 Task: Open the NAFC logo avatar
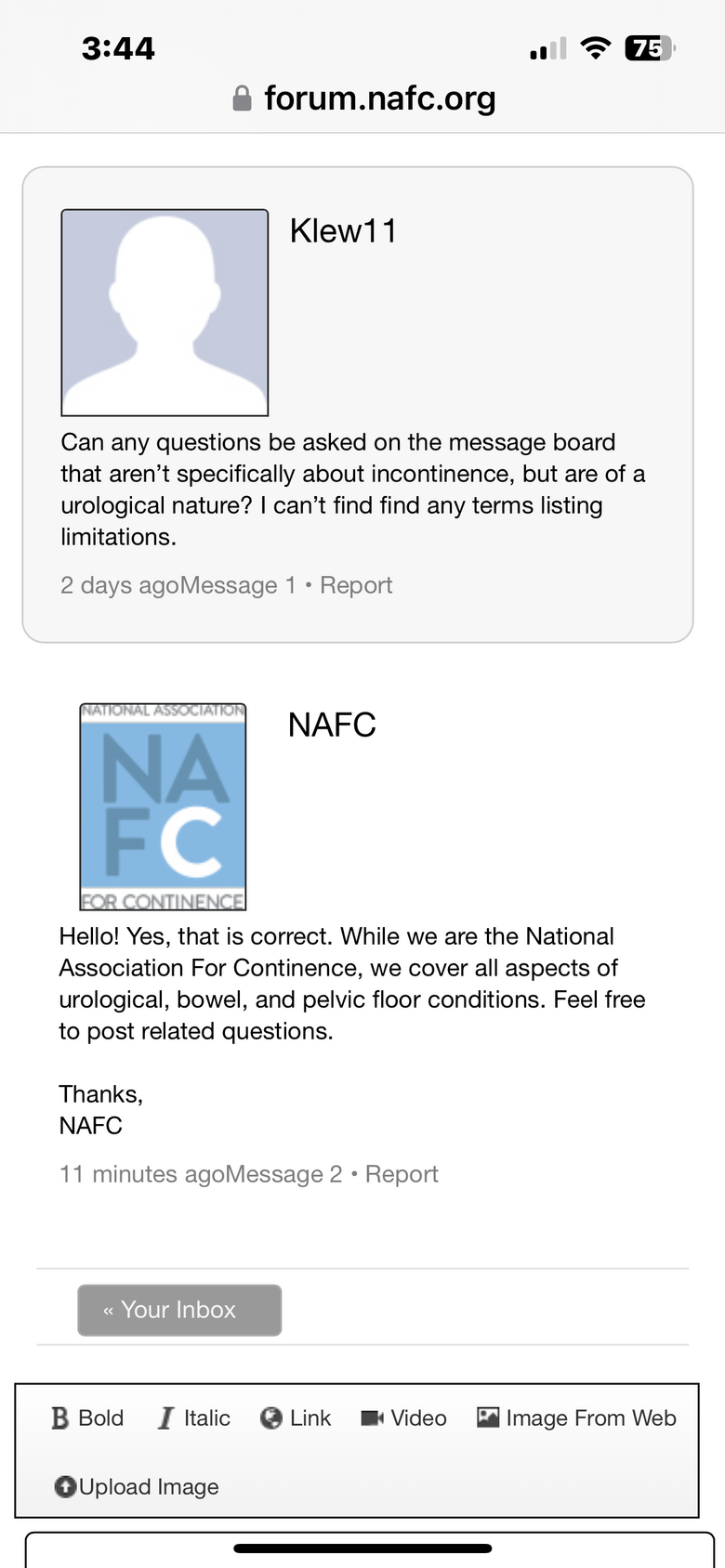(163, 806)
